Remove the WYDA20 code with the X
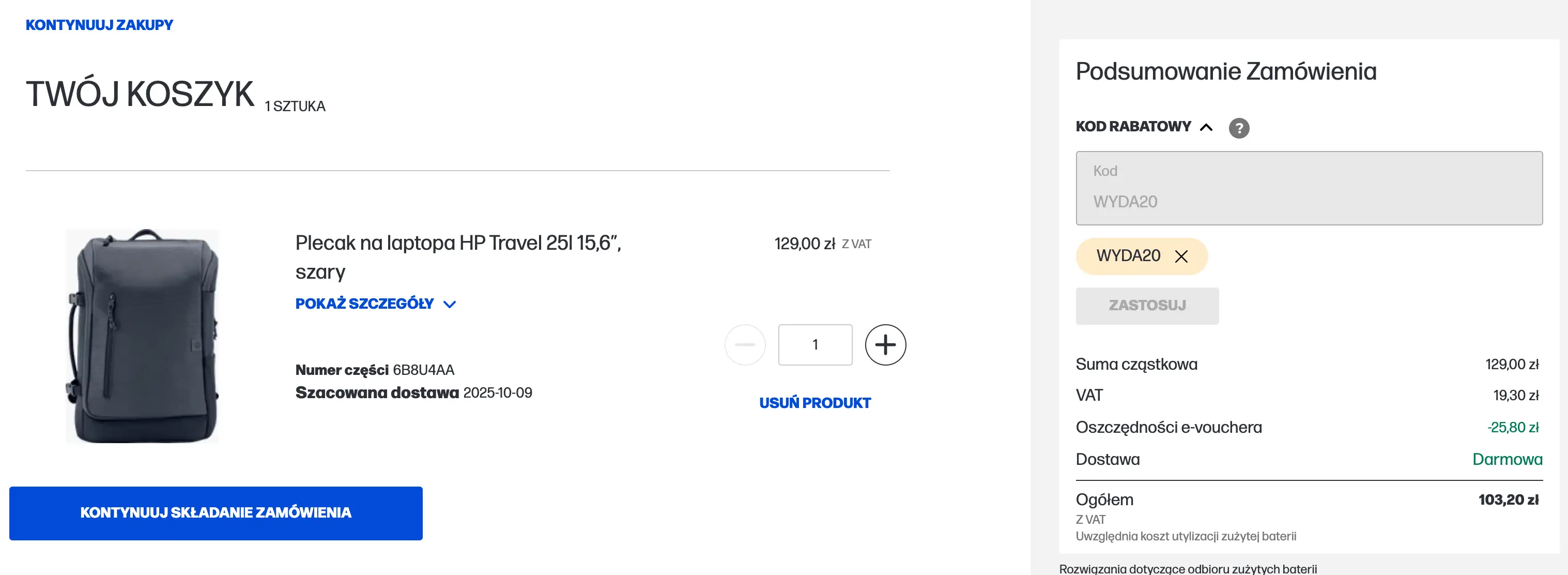This screenshot has width=1568, height=575. click(x=1181, y=256)
